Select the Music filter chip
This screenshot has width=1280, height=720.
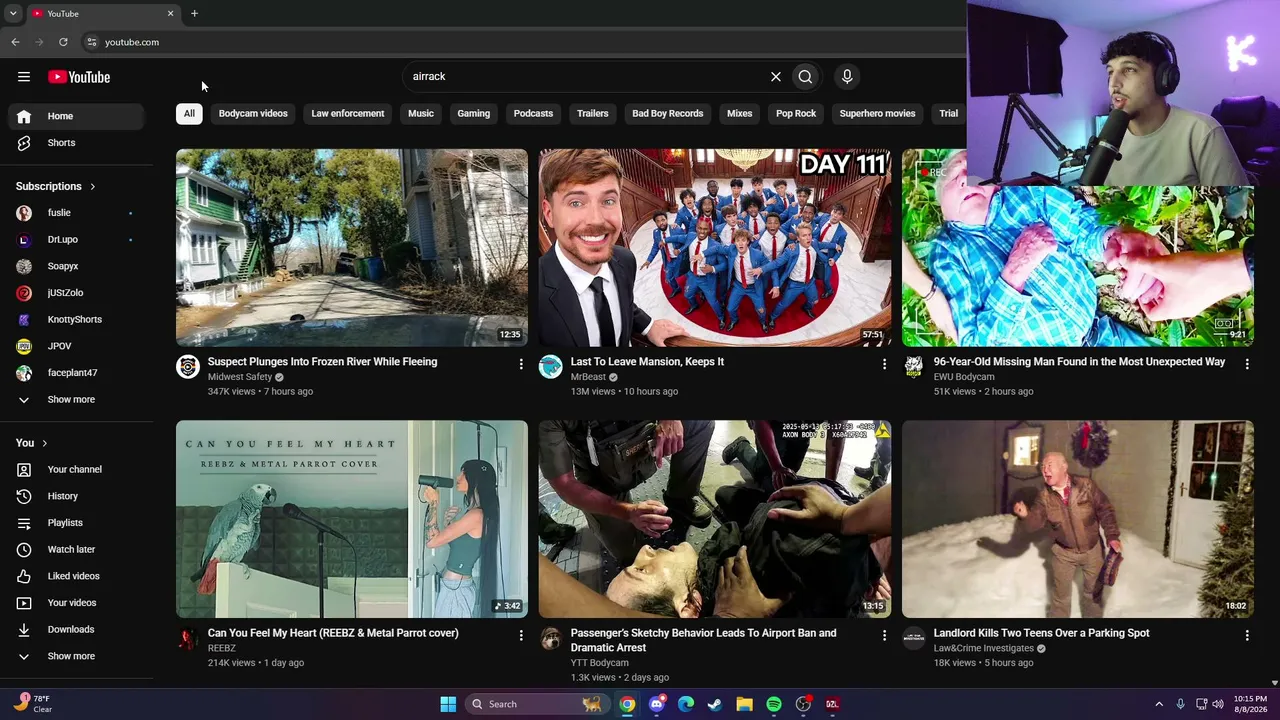tap(421, 114)
